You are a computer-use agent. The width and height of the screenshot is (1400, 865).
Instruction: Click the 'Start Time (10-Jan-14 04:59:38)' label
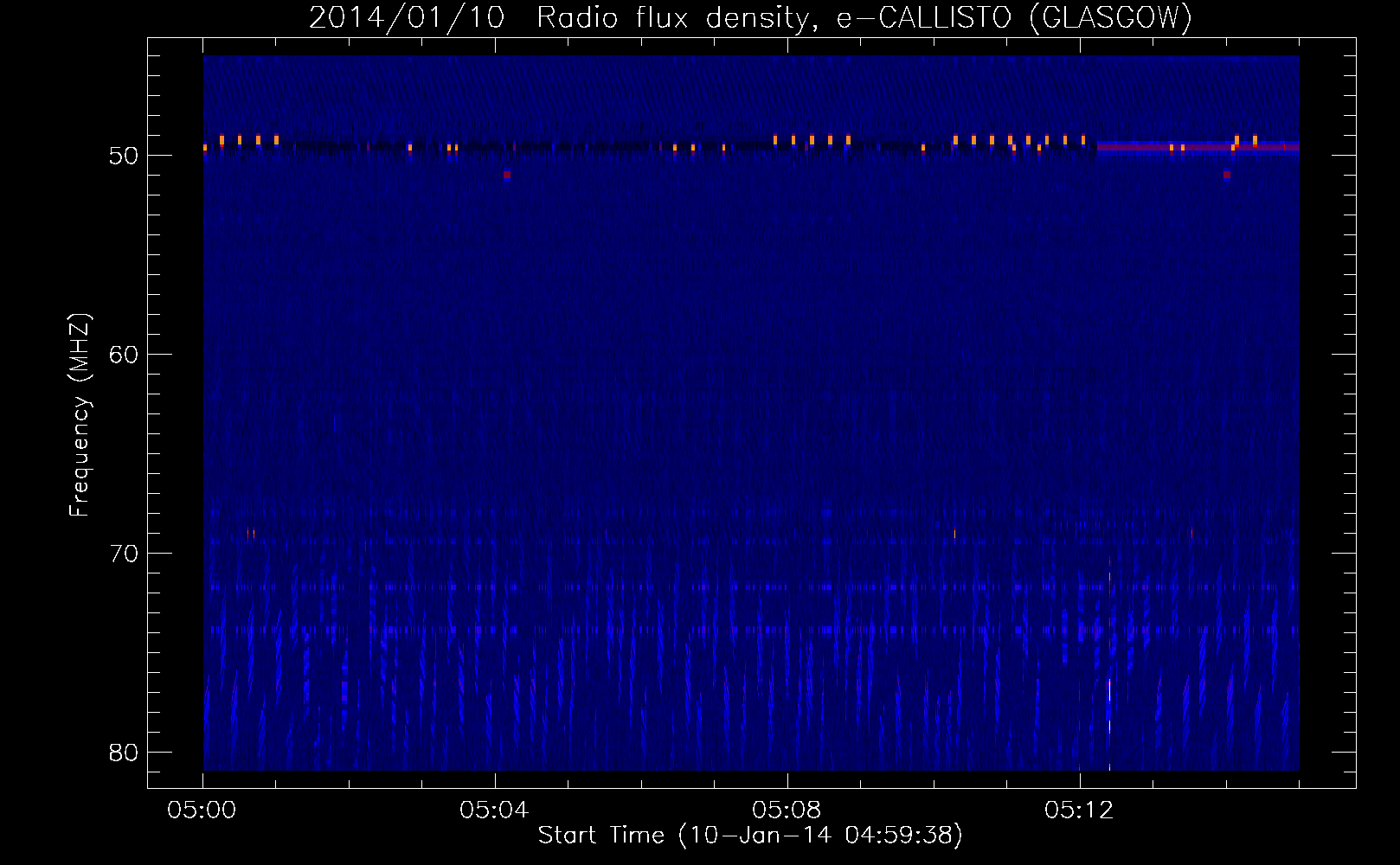click(x=750, y=836)
